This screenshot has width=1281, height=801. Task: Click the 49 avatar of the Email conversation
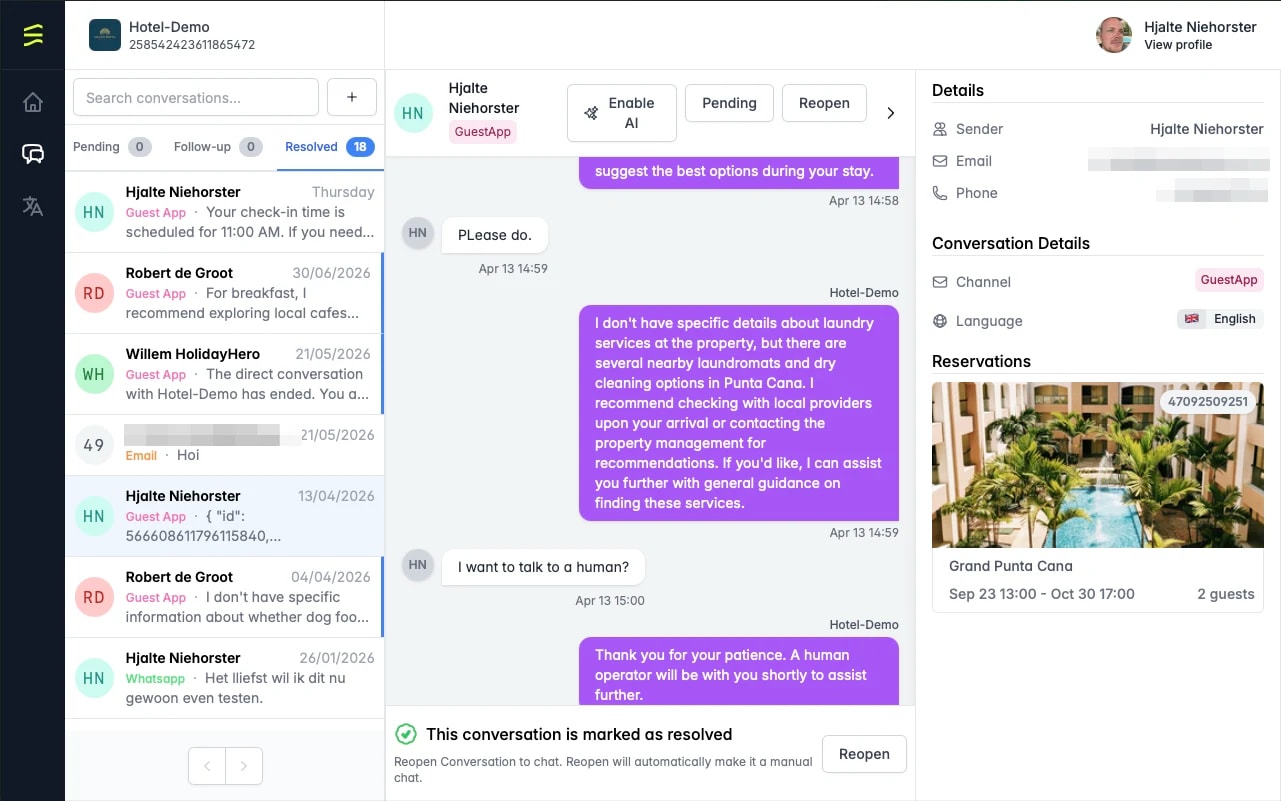94,445
